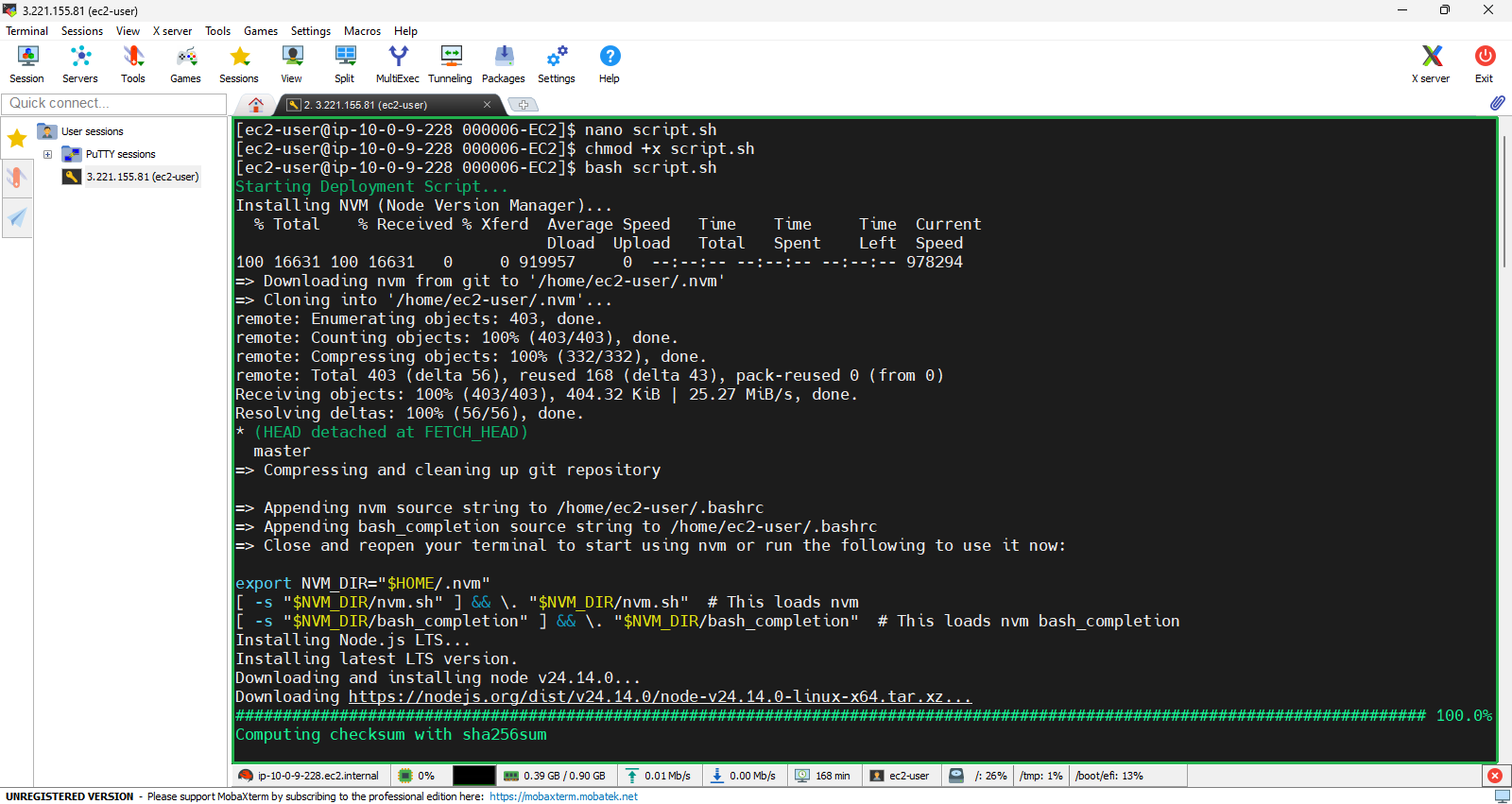Click the black CPU graph box
The height and width of the screenshot is (804, 1512).
point(473,776)
